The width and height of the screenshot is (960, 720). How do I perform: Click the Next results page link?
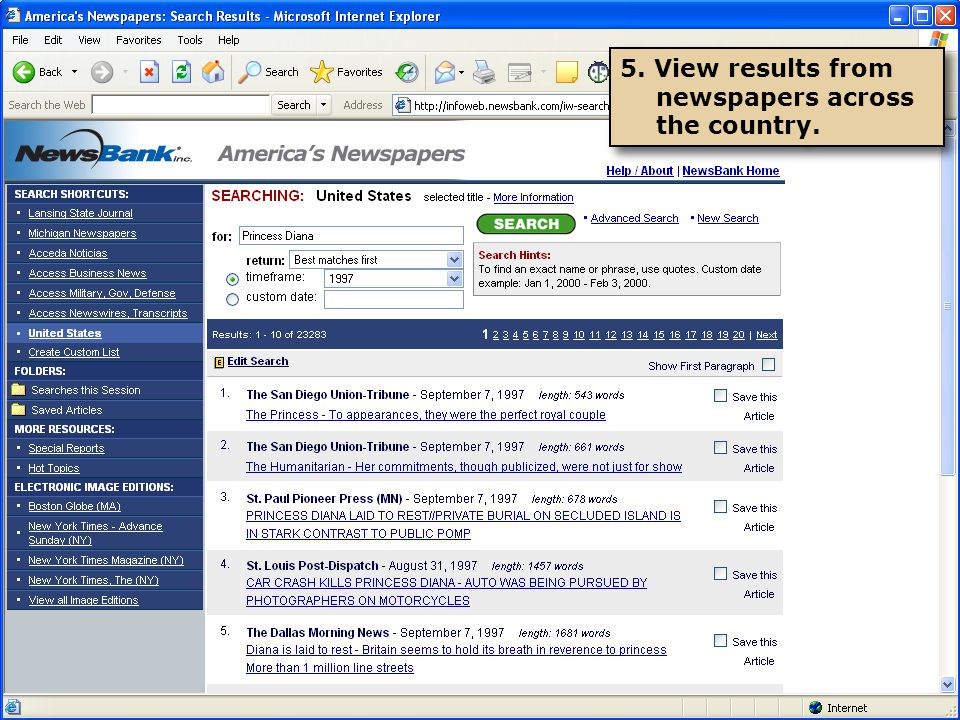click(767, 335)
